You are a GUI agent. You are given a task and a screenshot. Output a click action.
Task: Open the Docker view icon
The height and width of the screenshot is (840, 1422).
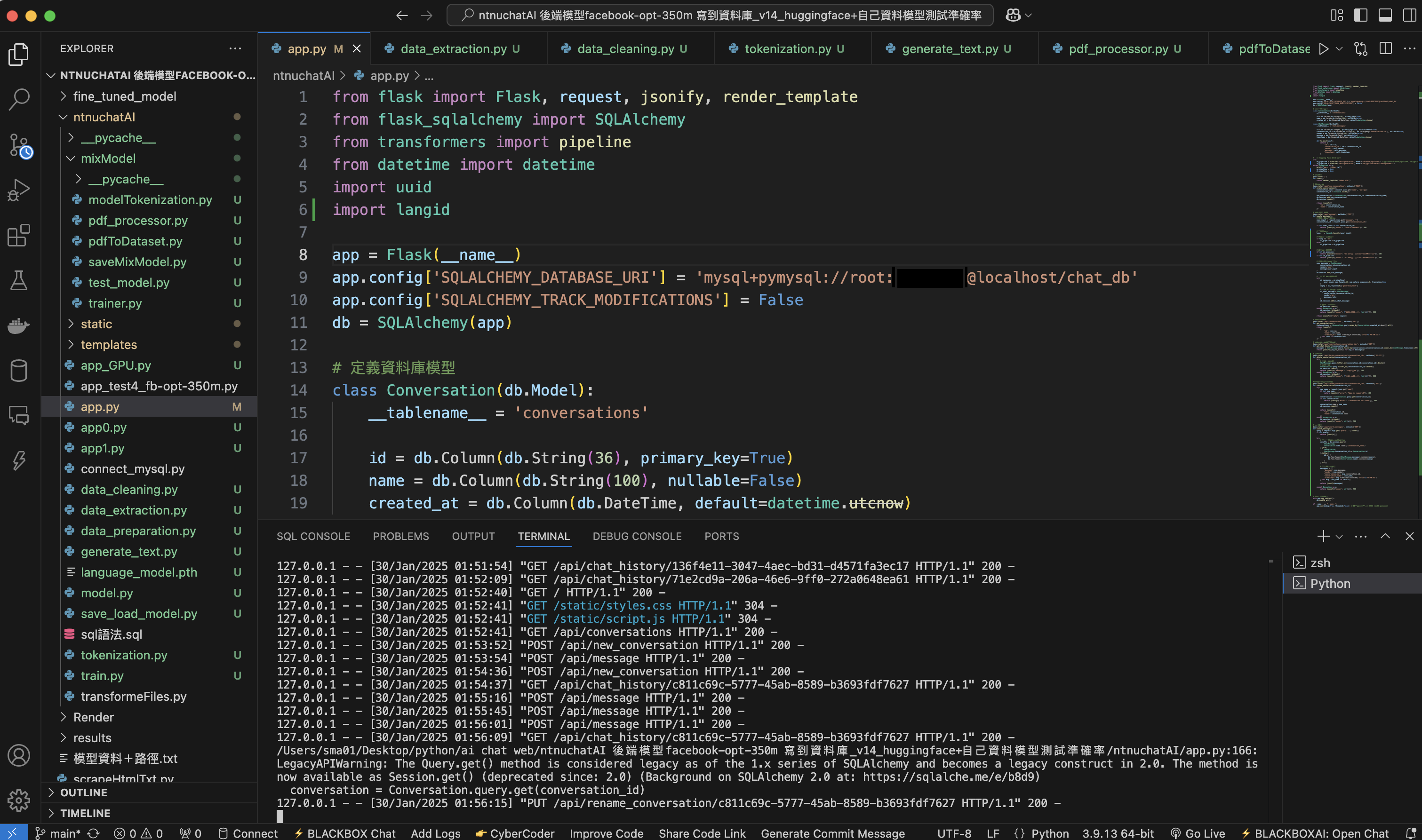[x=19, y=325]
